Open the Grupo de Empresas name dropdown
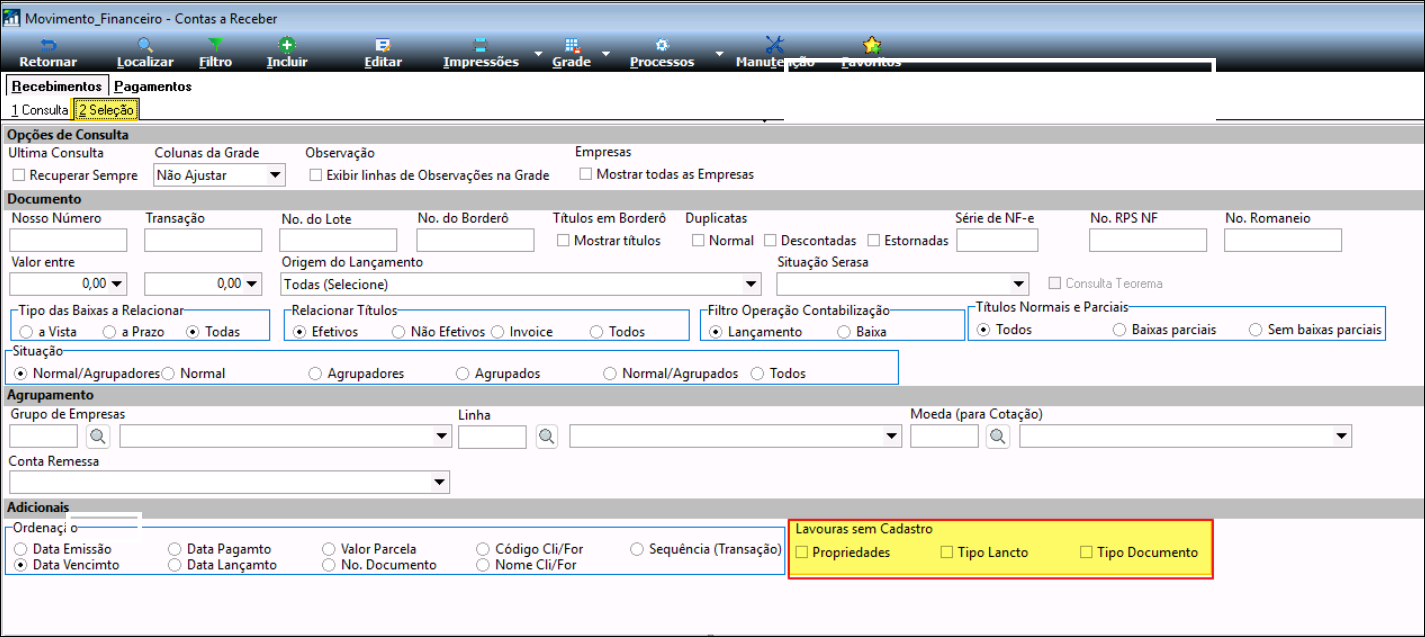The height and width of the screenshot is (637, 1425). [x=442, y=436]
